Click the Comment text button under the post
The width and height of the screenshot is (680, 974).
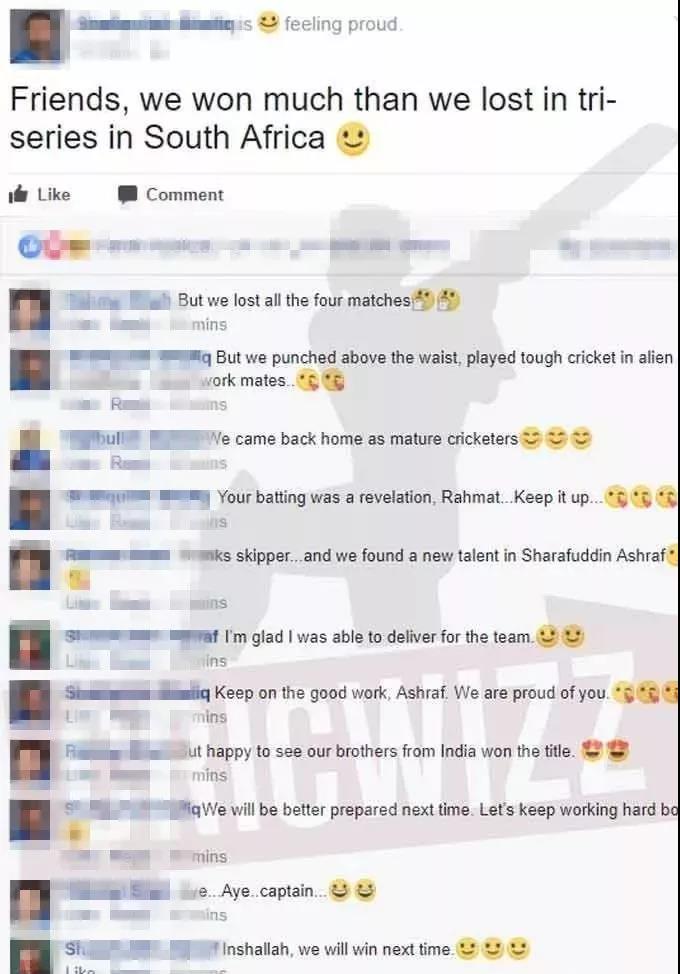(184, 195)
